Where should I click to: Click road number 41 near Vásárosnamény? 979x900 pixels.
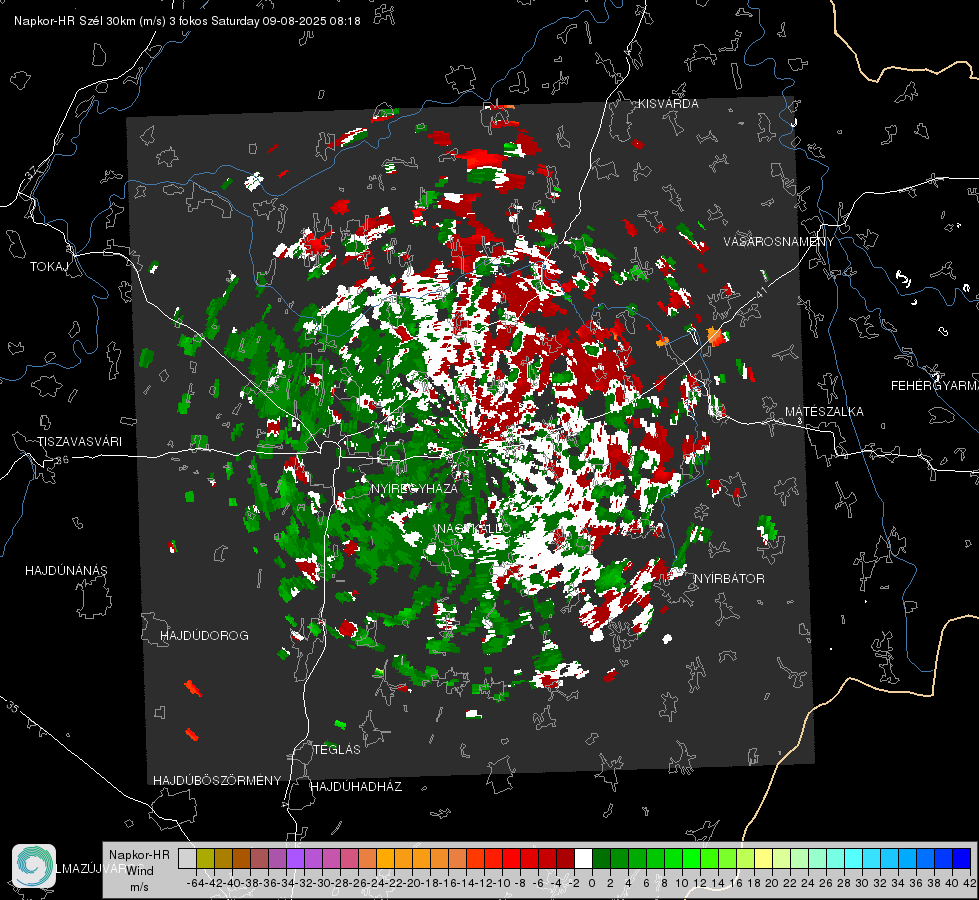click(760, 294)
